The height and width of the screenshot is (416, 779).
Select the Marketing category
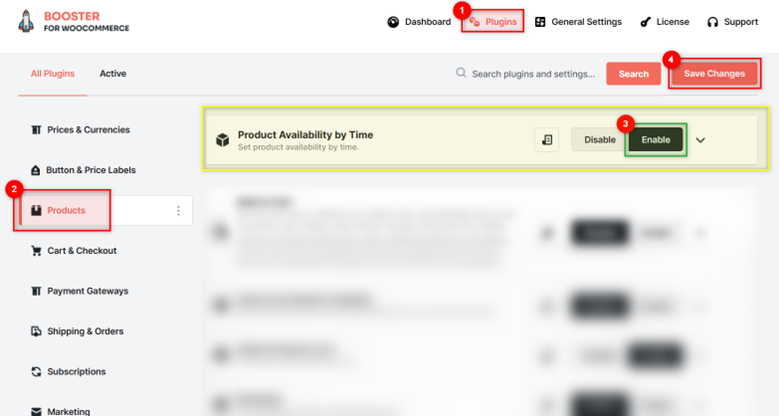(x=61, y=411)
